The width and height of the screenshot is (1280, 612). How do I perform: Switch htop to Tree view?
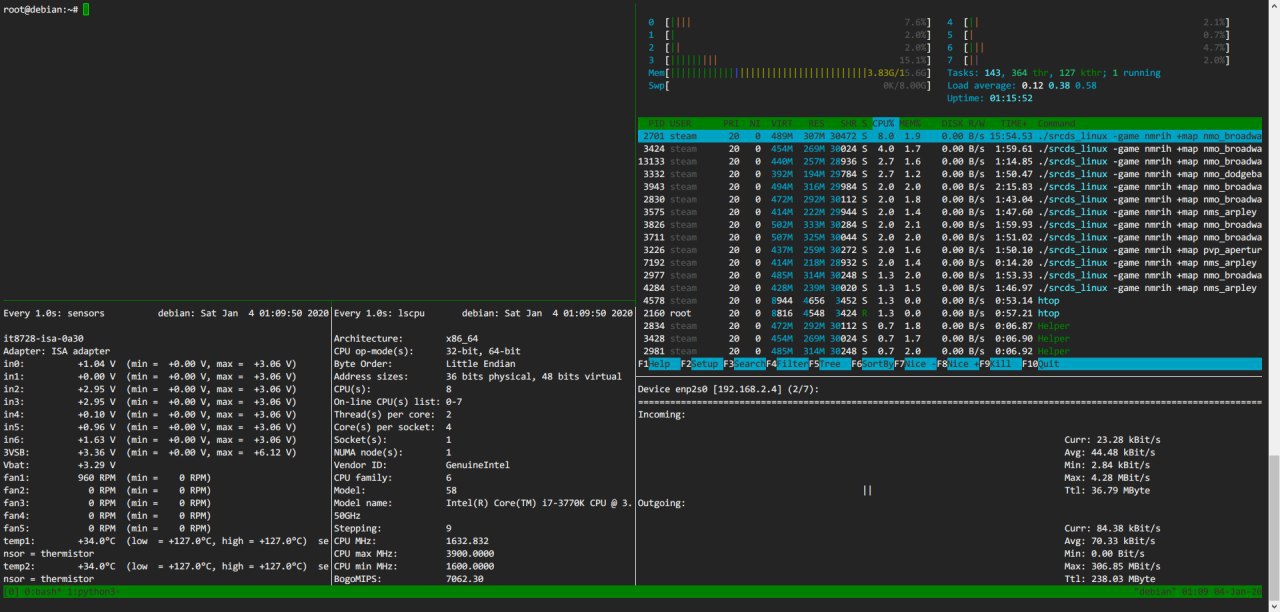829,364
